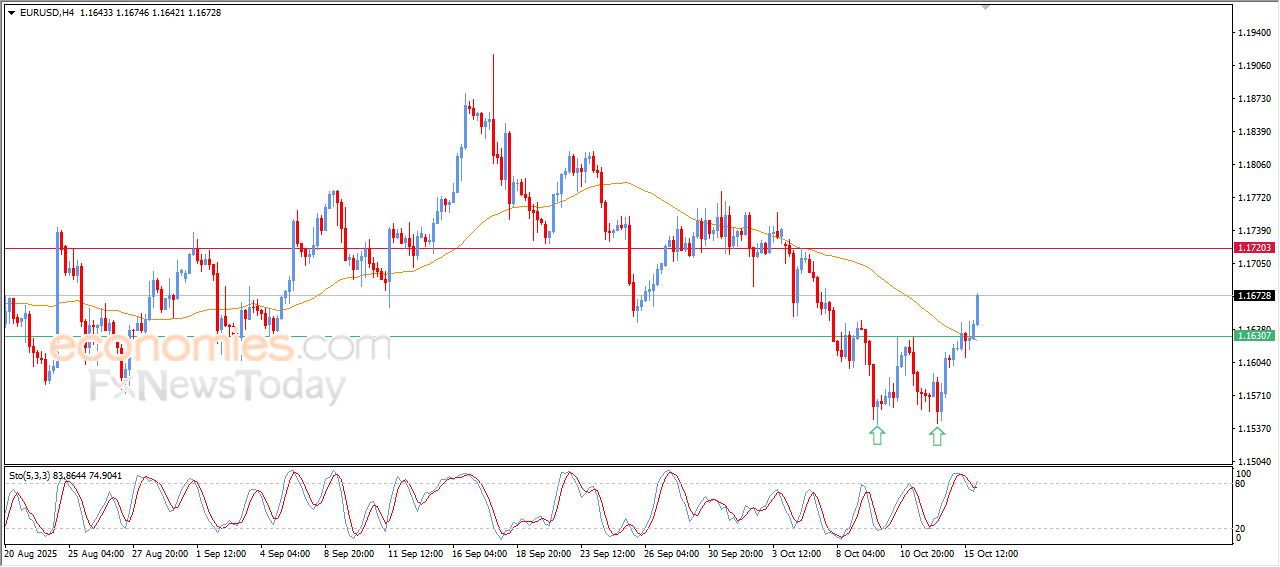Click the current price tag 1.16728
The width and height of the screenshot is (1280, 567).
click(1254, 296)
